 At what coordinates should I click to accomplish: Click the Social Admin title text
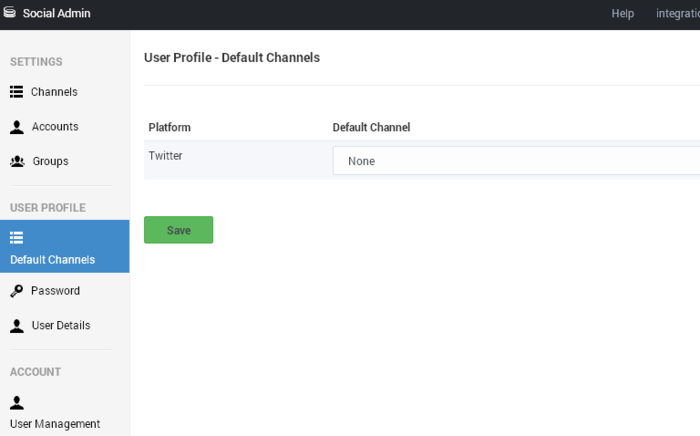(57, 13)
